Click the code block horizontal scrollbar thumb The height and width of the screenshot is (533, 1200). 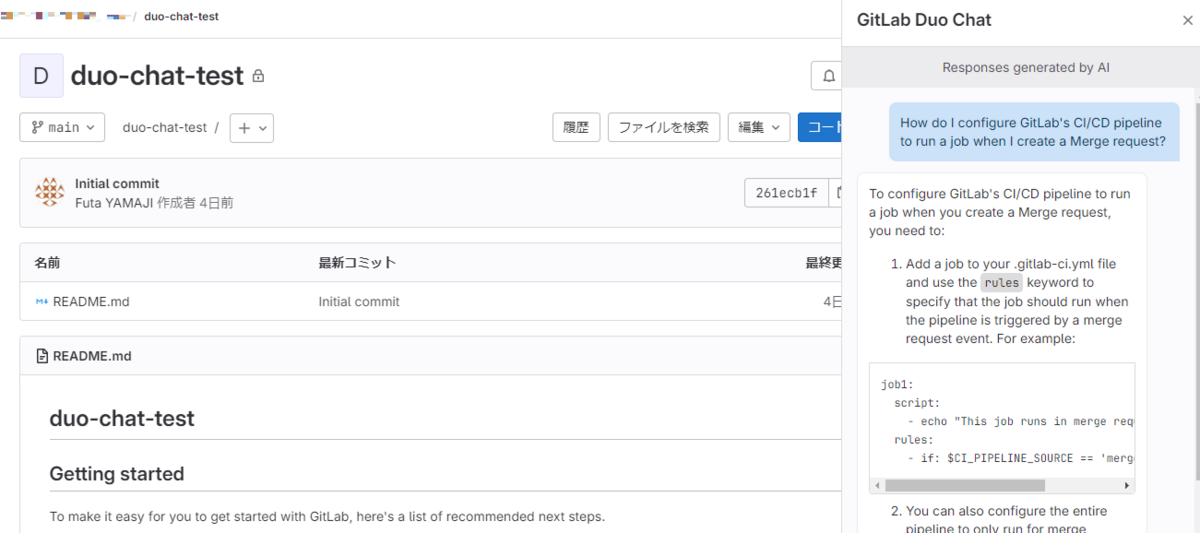[x=964, y=485]
